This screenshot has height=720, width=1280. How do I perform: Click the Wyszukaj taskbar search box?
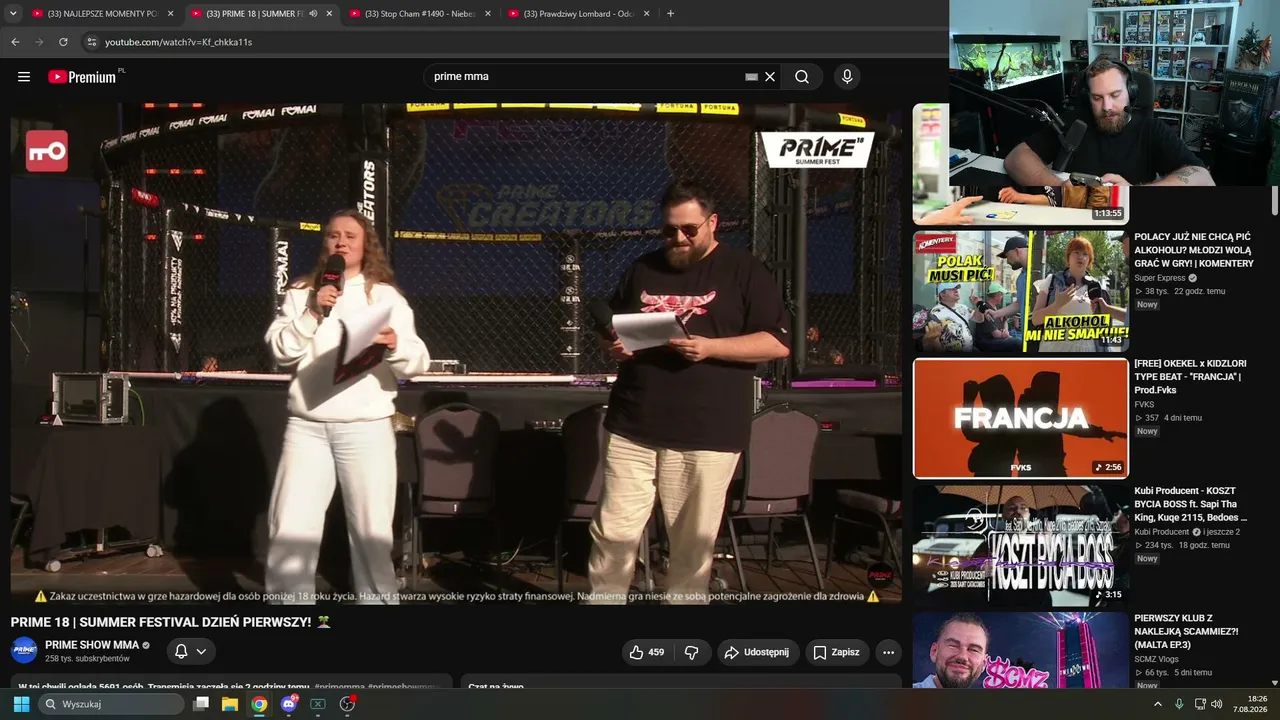pyautogui.click(x=112, y=704)
